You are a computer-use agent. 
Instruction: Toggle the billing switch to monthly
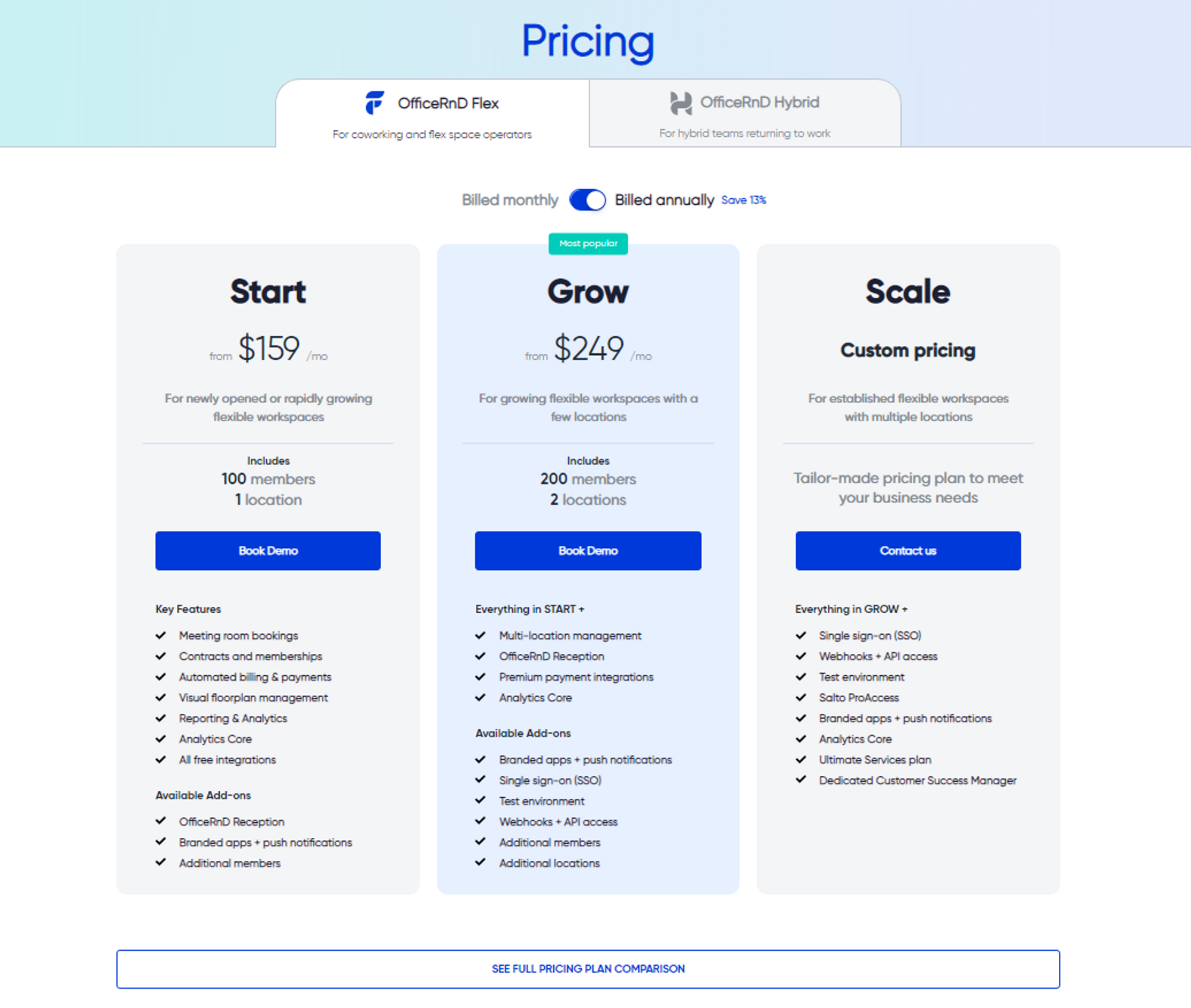[x=587, y=200]
